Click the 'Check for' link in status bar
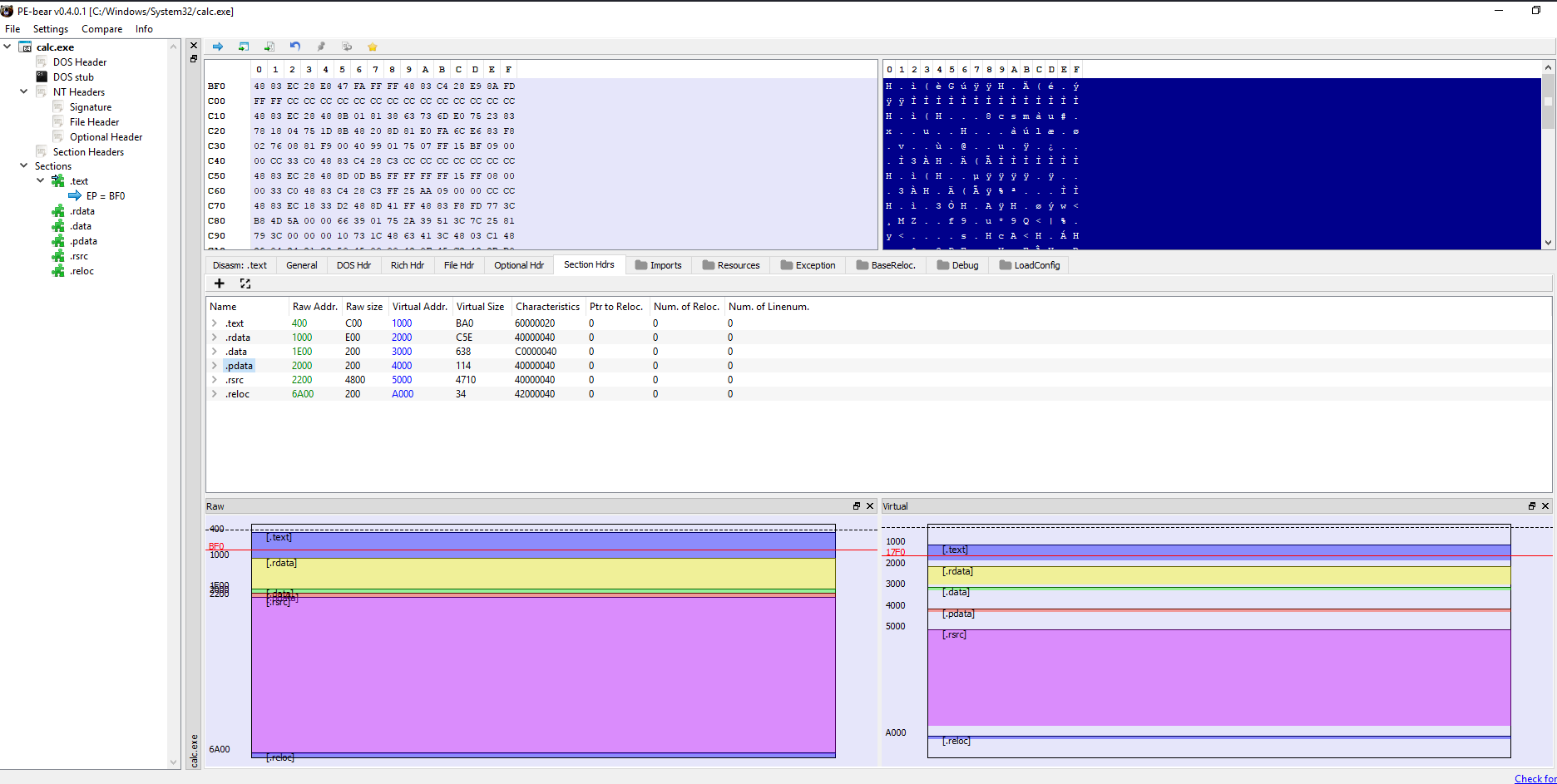The width and height of the screenshot is (1557, 784). (1535, 779)
